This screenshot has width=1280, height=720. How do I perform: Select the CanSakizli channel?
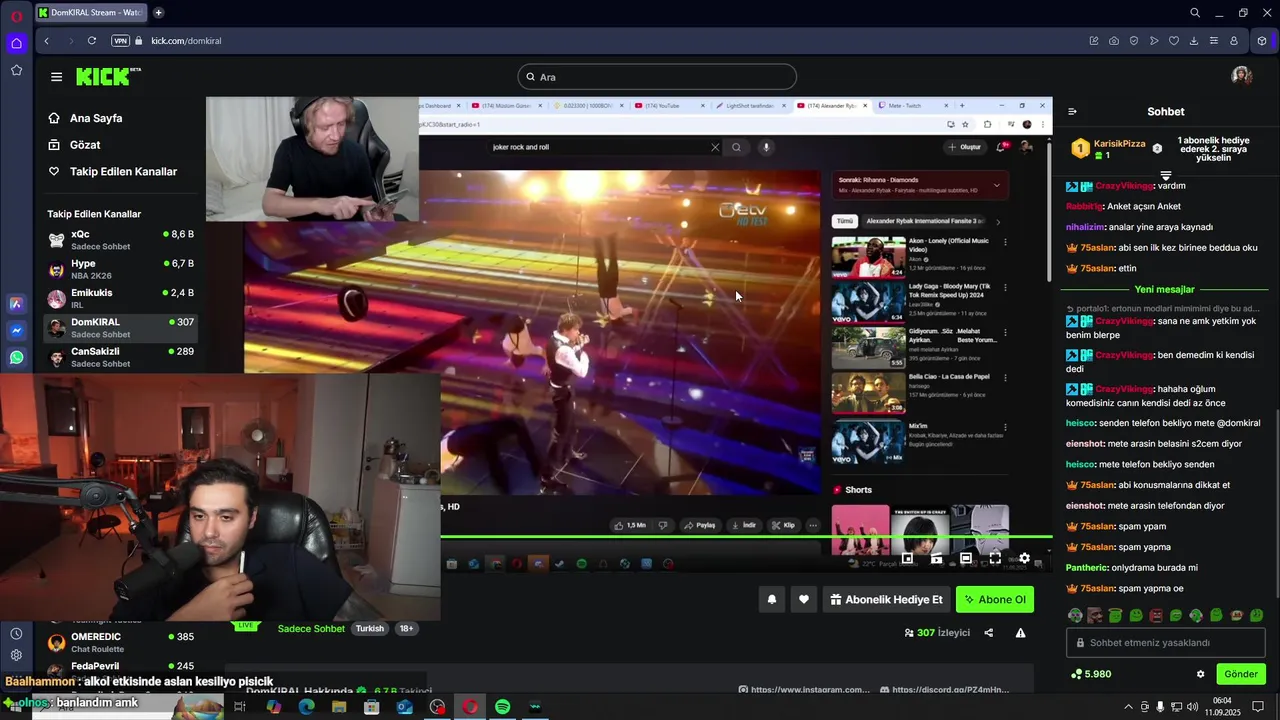point(121,357)
